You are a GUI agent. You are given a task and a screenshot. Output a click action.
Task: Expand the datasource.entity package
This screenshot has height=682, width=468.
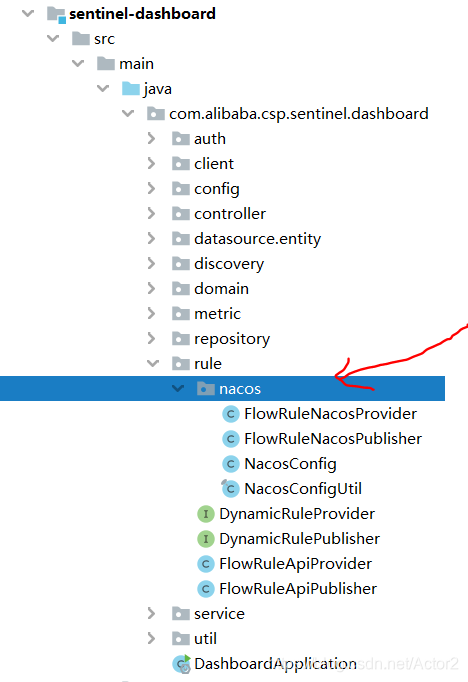[151, 238]
